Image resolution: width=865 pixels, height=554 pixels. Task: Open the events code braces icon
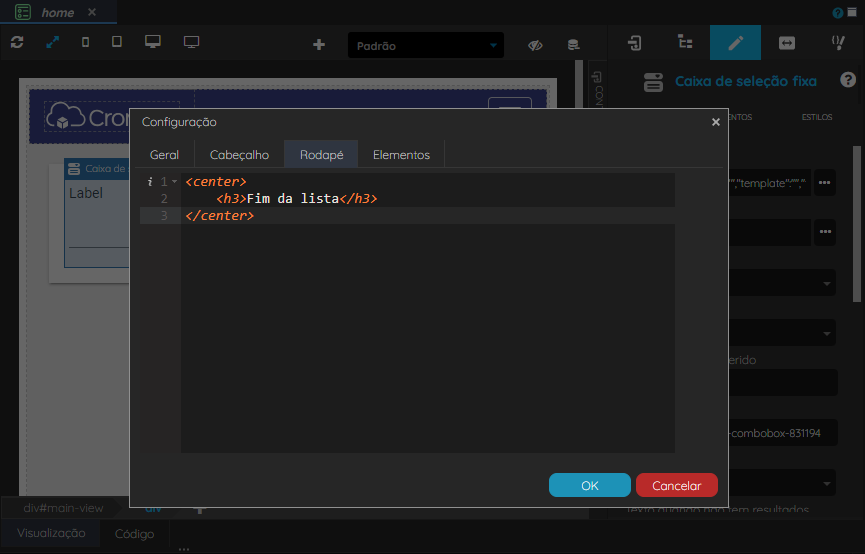click(838, 42)
